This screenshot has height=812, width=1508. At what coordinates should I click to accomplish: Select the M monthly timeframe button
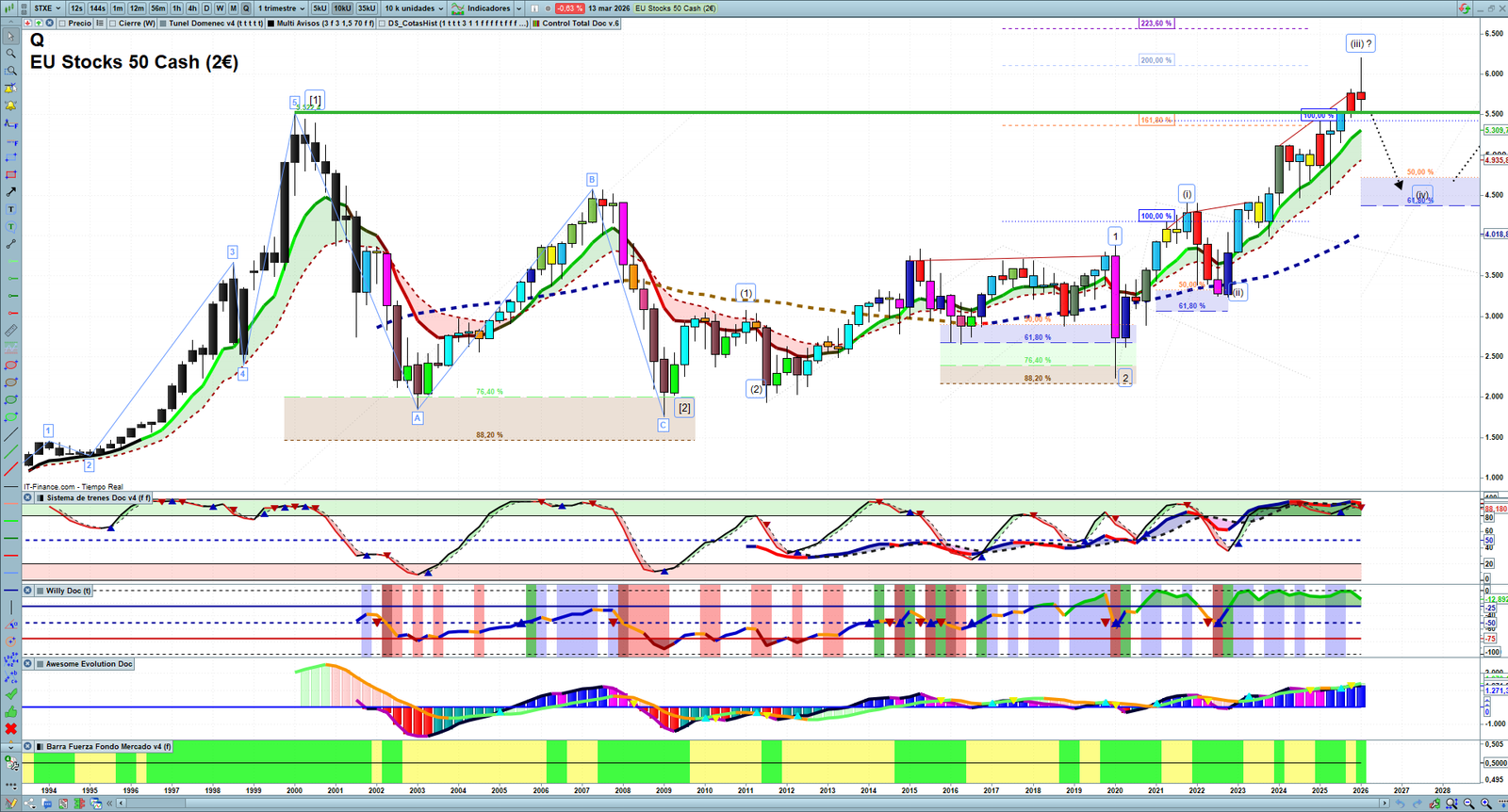[x=234, y=8]
